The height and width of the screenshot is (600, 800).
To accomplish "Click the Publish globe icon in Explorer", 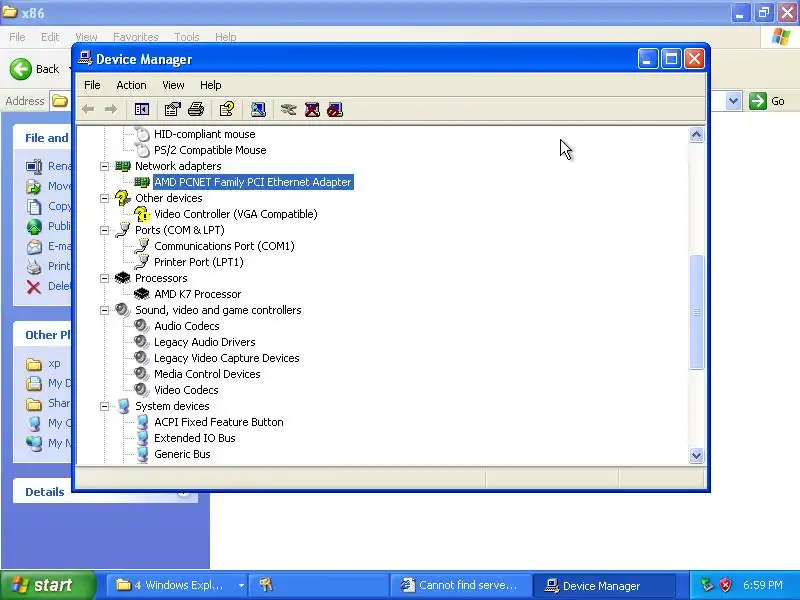I will 34,227.
